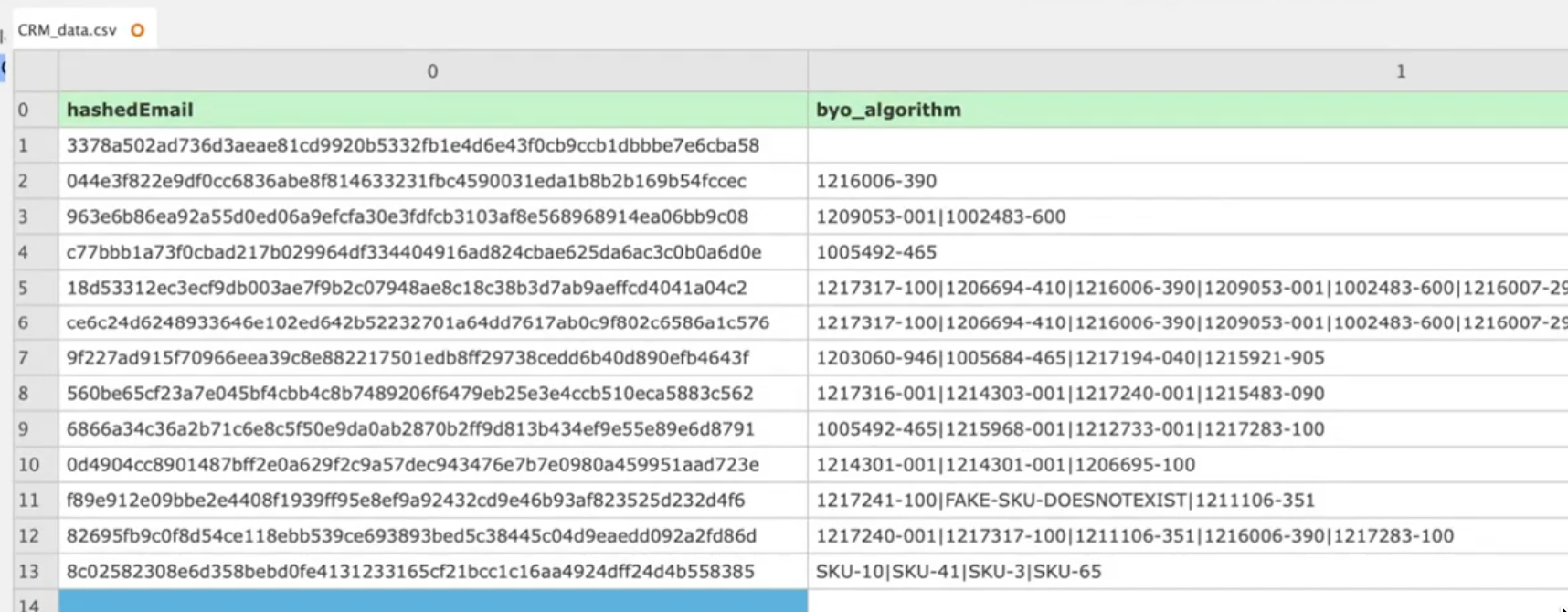The image size is (1568, 612).
Task: Click cell starting with 1217240-001|1217317-100
Action: coord(1188,536)
